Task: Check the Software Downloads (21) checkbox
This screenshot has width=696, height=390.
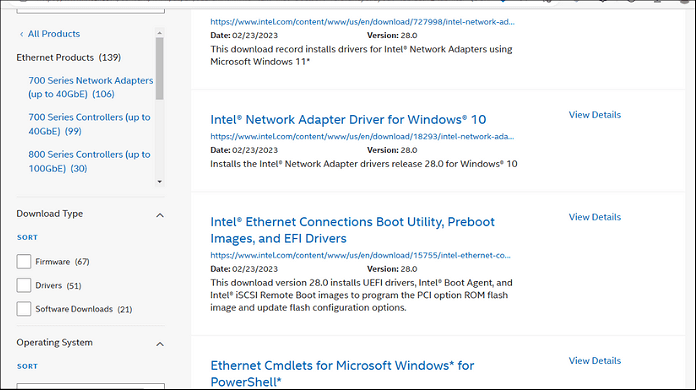Action: 24,309
